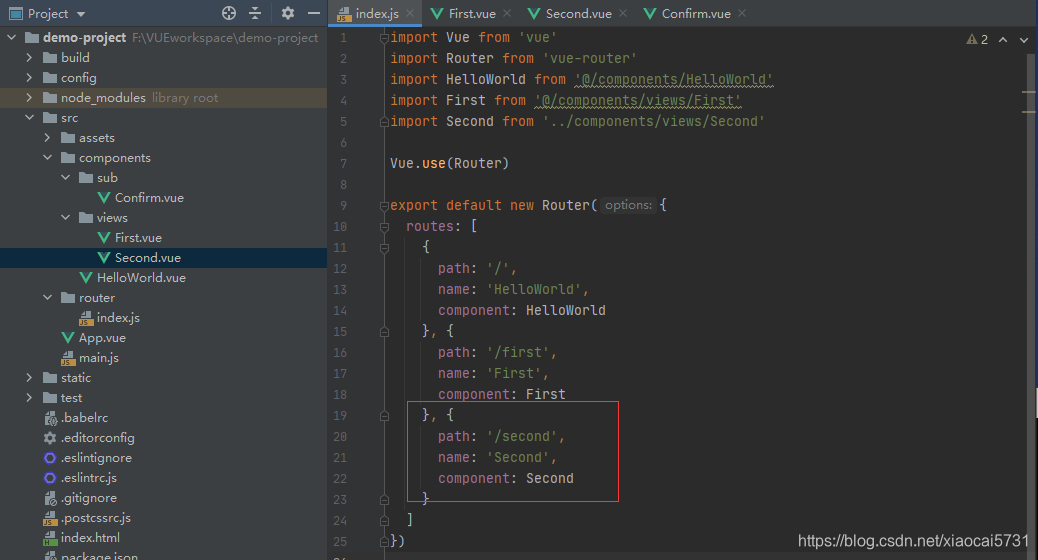
Task: Click the '@/components/views/First' import path
Action: [x=637, y=101]
